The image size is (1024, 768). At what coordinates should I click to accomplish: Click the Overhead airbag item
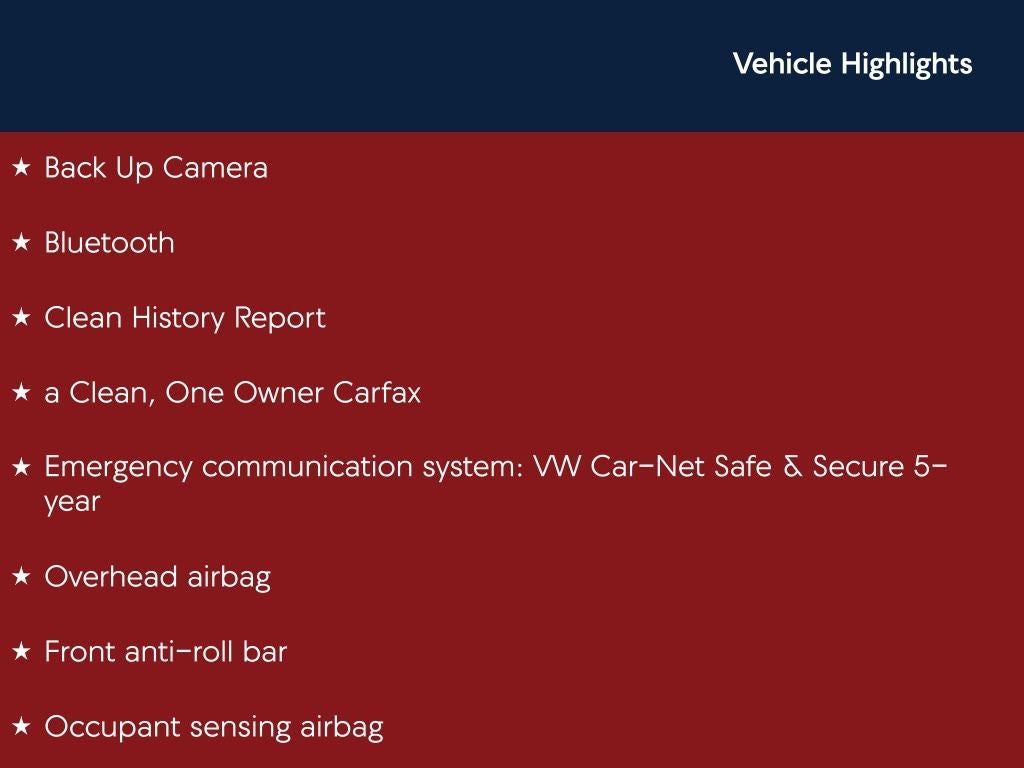[x=157, y=577]
